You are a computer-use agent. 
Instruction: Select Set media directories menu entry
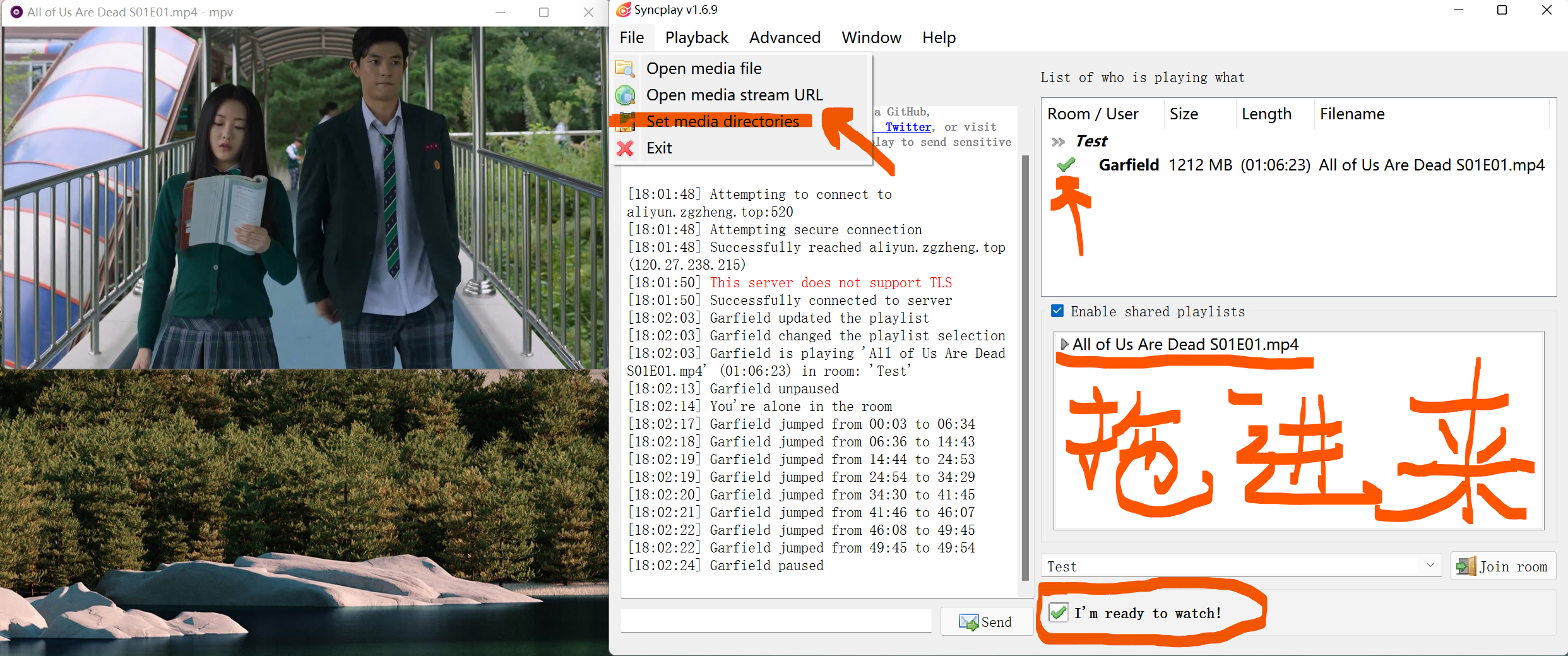click(742, 121)
